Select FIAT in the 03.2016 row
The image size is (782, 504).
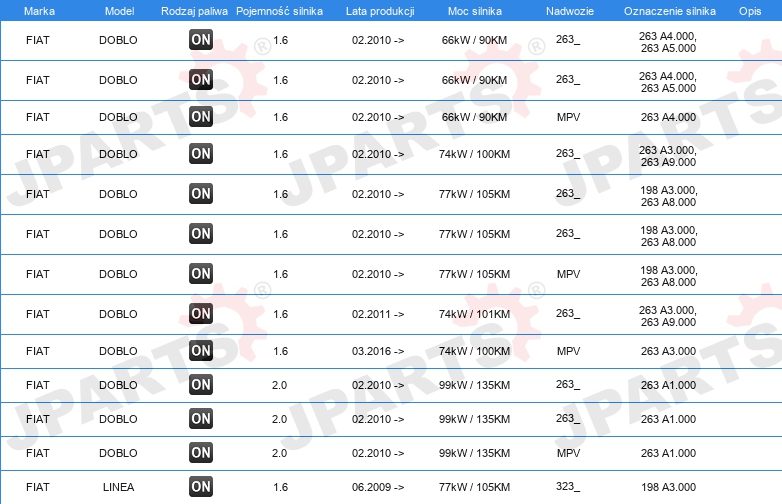click(38, 351)
